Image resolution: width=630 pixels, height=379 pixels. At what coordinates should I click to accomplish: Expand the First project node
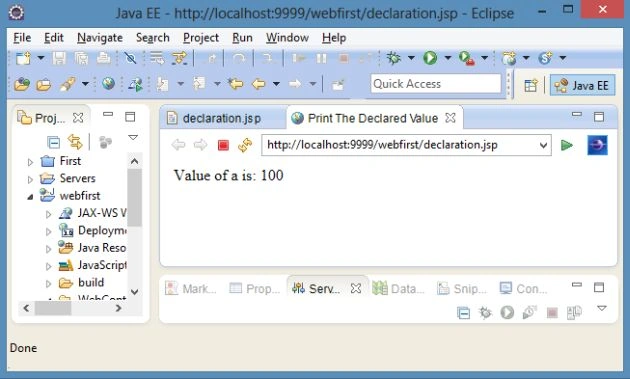coord(31,162)
